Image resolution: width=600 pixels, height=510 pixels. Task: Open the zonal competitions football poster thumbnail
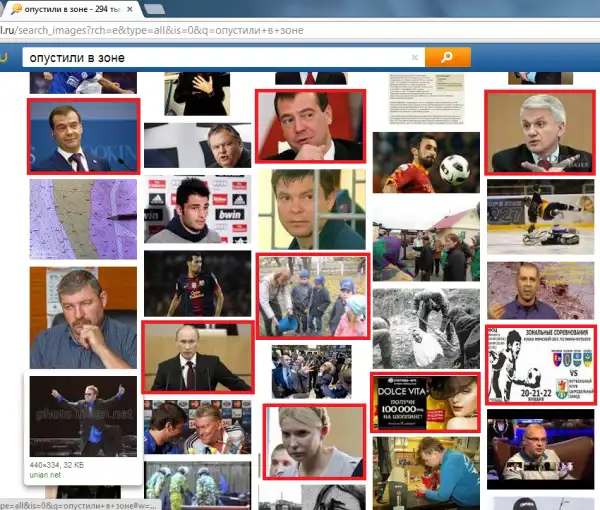[x=540, y=364]
